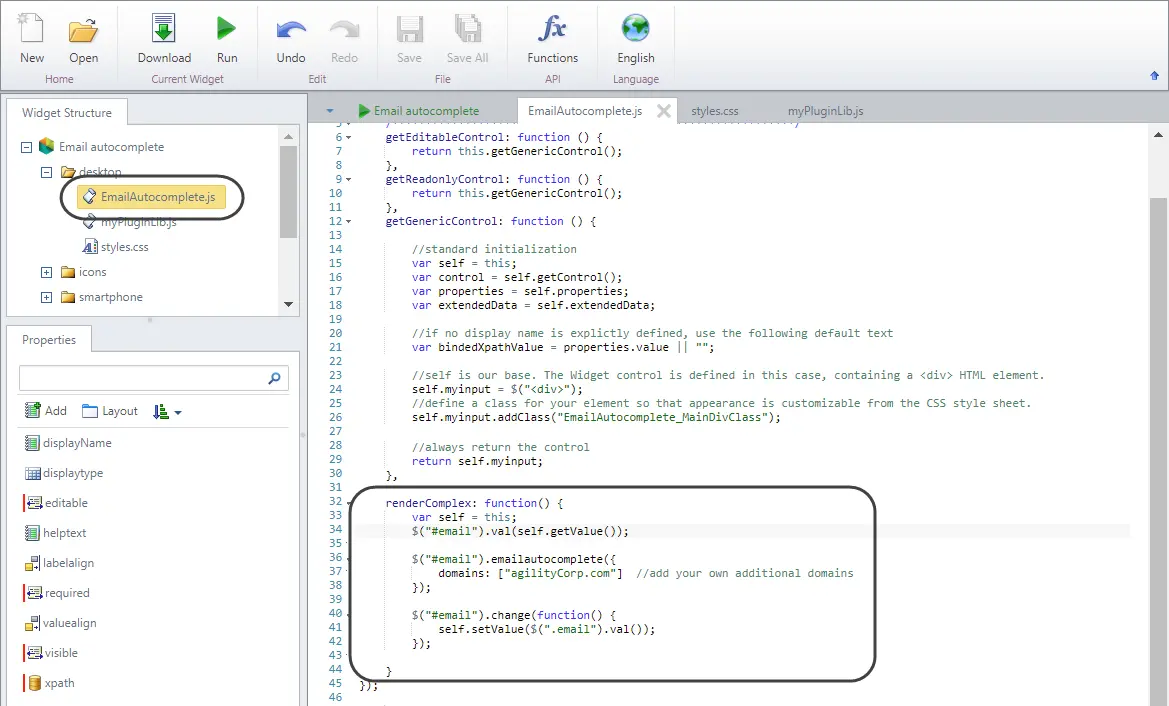The height and width of the screenshot is (706, 1169).
Task: Select the Properties panel tab
Action: click(x=48, y=340)
